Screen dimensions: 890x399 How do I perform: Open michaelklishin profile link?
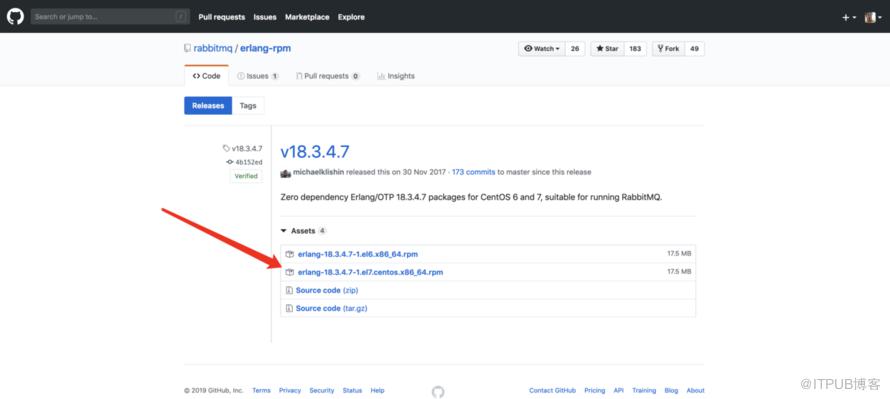[x=318, y=172]
